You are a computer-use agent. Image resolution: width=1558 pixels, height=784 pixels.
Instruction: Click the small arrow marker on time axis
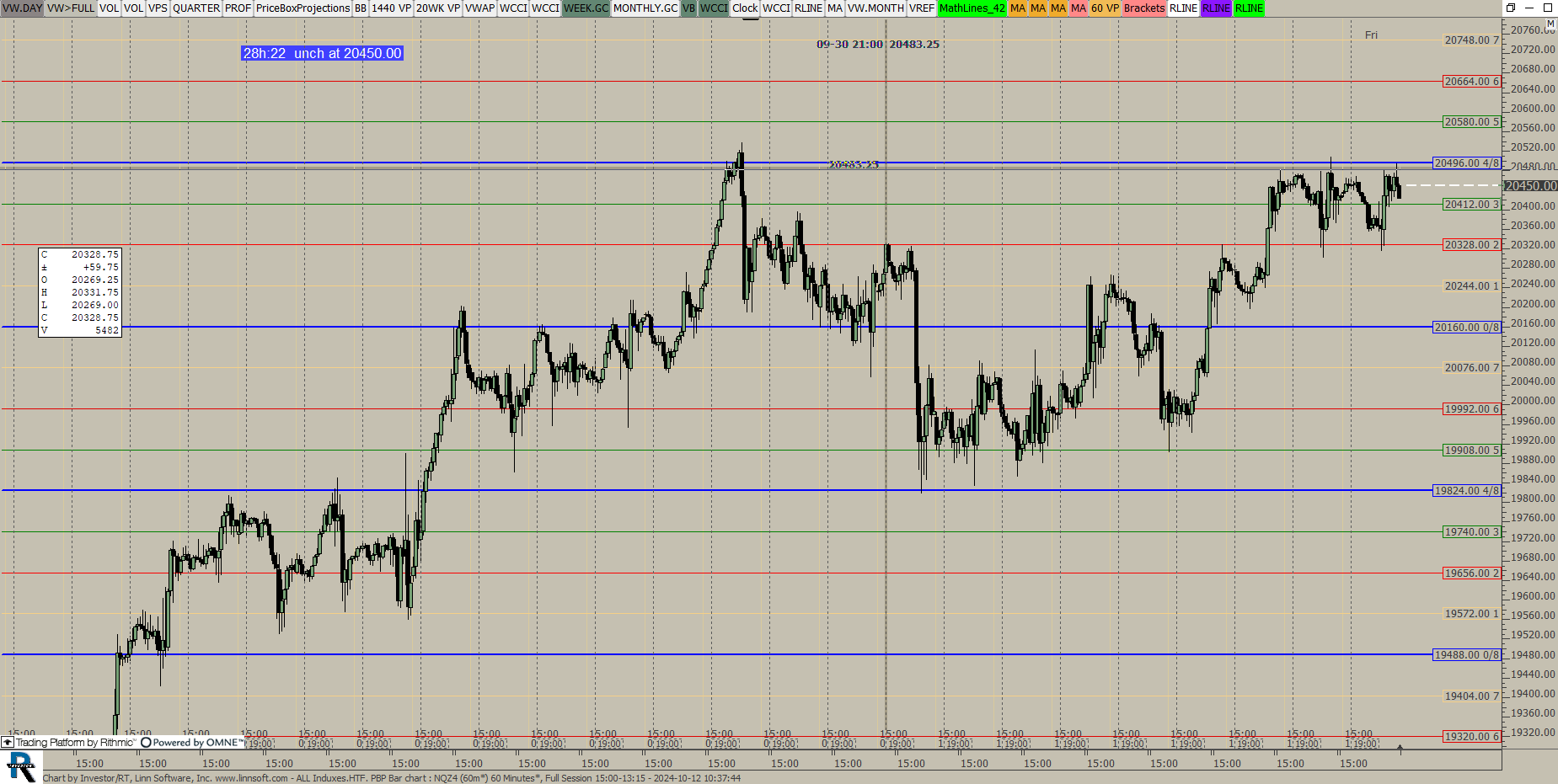1400,748
